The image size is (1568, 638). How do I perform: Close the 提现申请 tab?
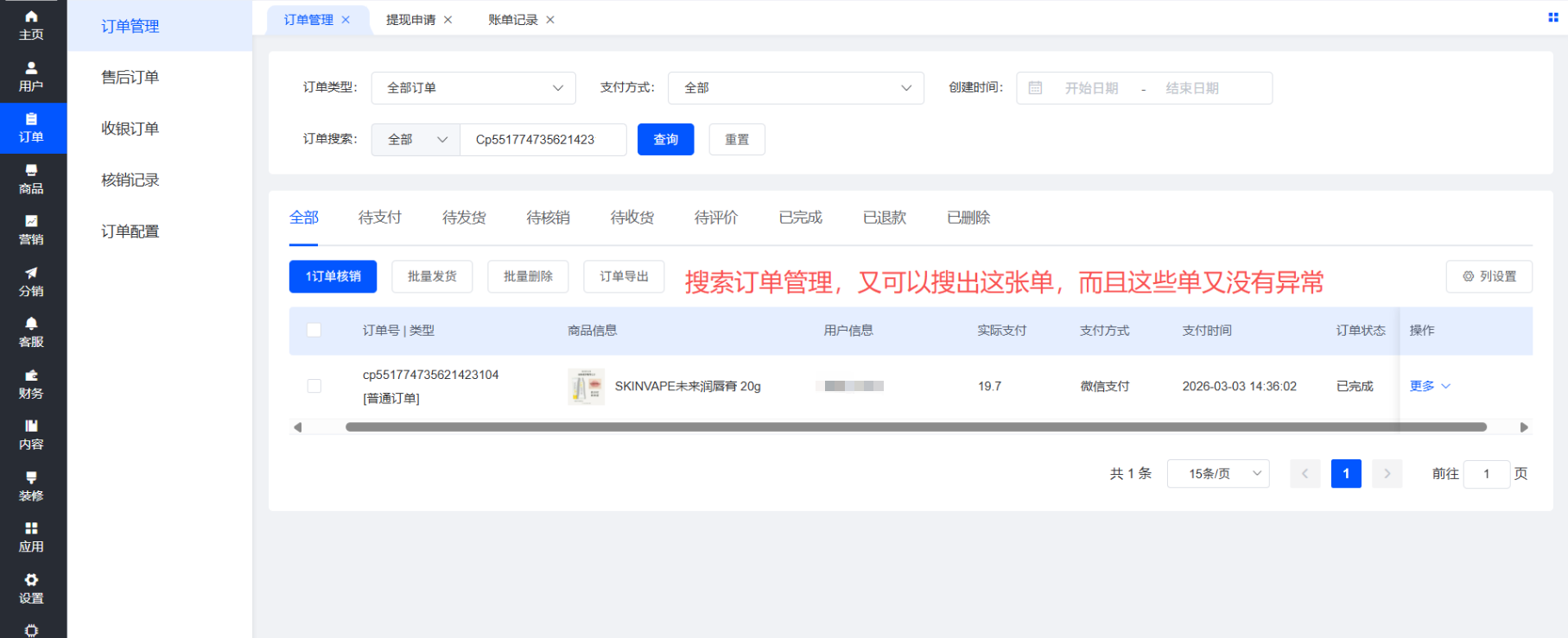pyautogui.click(x=448, y=20)
